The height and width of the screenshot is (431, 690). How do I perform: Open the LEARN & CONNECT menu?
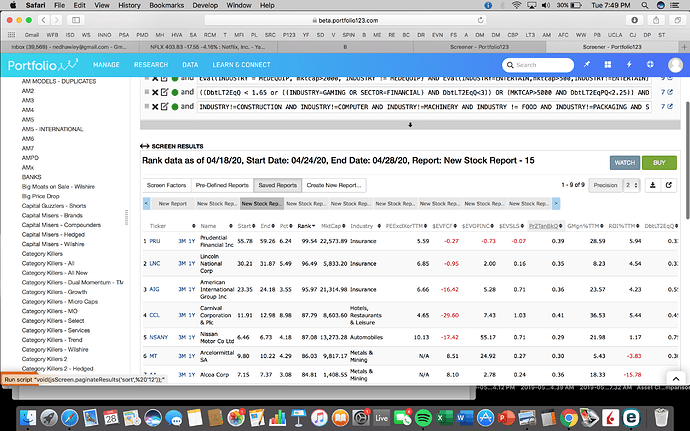click(x=242, y=65)
